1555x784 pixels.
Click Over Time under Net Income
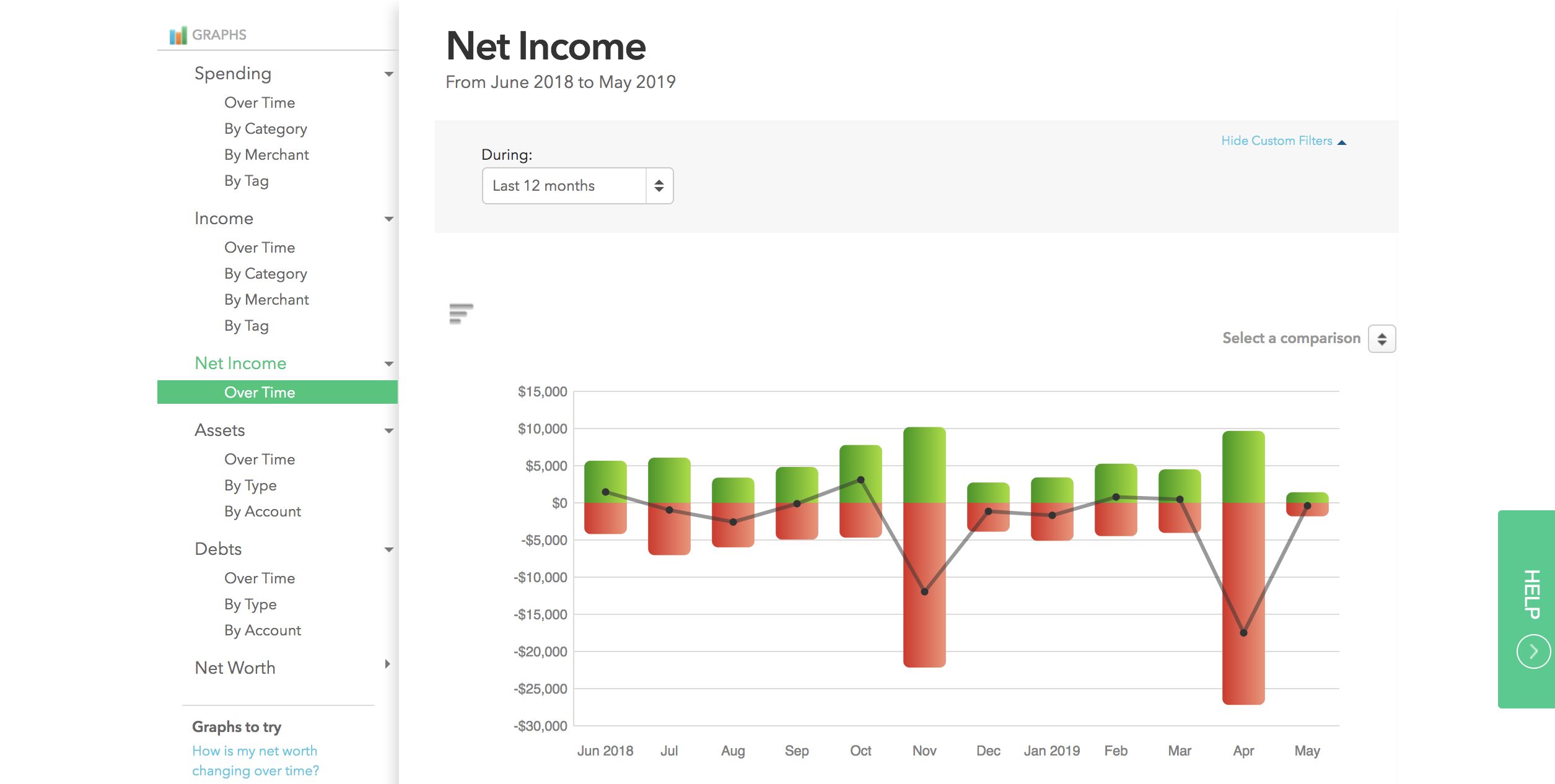258,391
